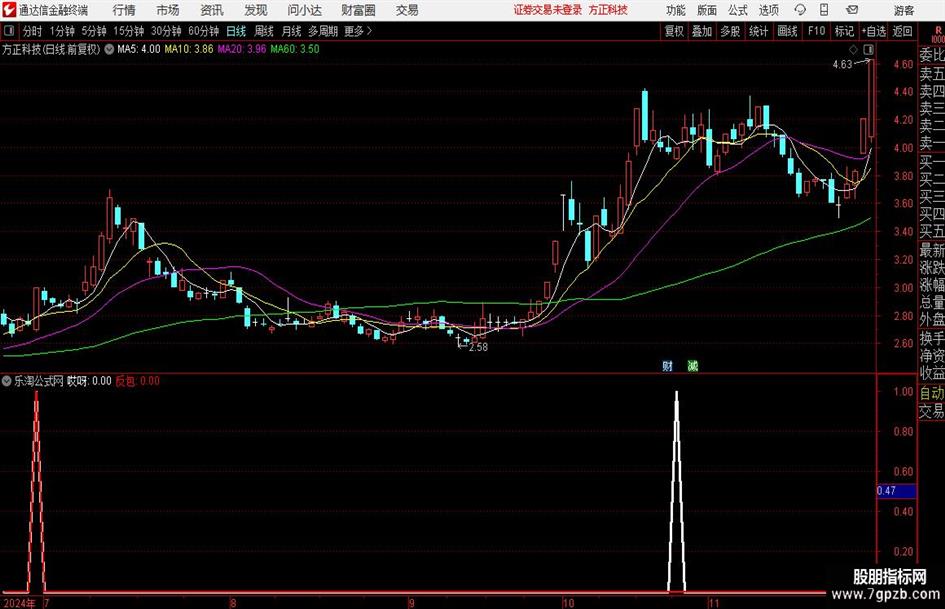
Task: Open the 问小达 menu
Action: click(304, 10)
